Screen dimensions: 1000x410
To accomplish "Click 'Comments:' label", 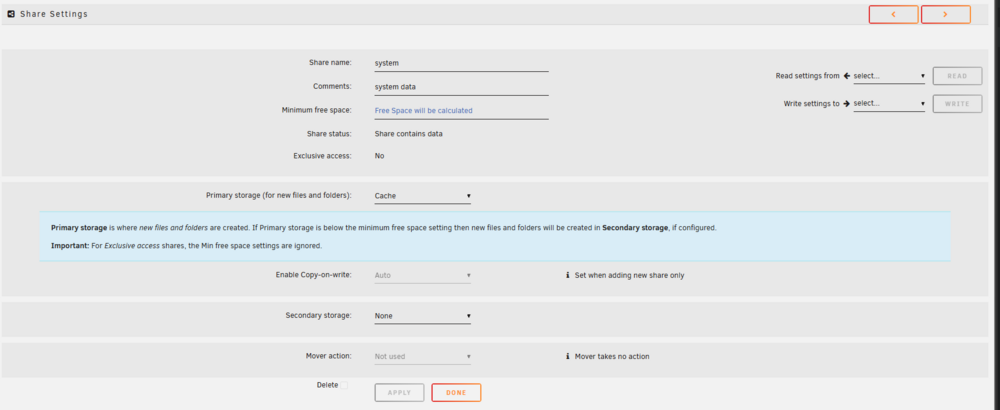I will click(332, 86).
